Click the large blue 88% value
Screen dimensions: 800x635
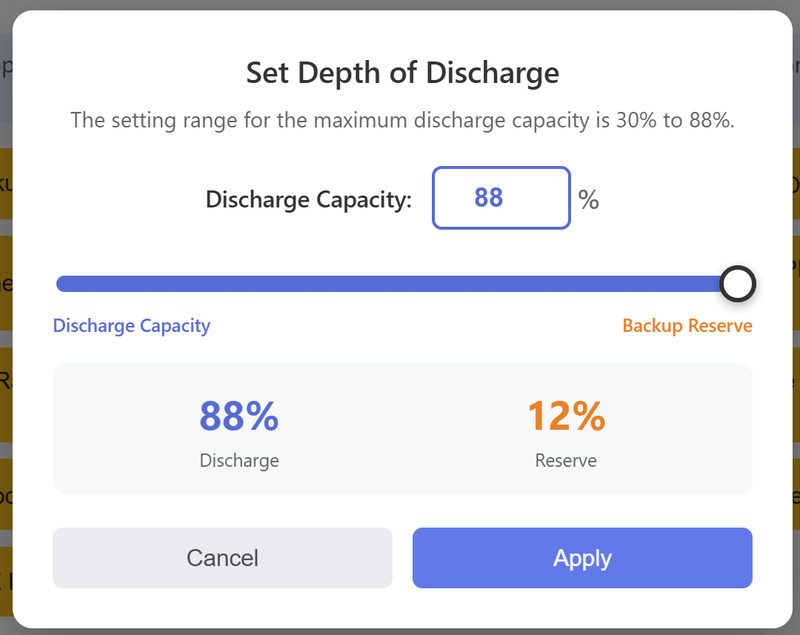239,416
